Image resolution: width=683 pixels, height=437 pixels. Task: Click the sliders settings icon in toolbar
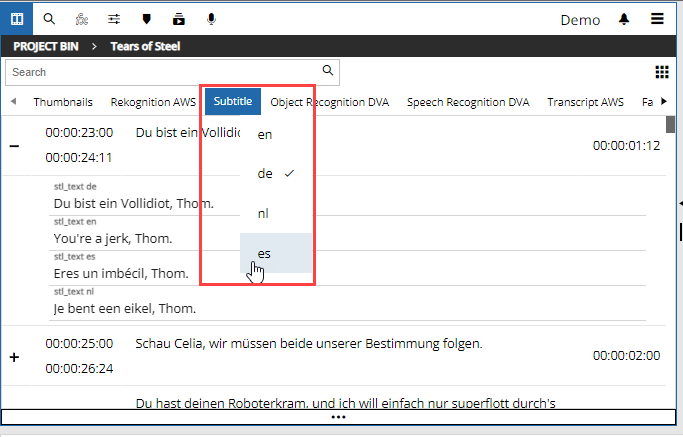(114, 19)
